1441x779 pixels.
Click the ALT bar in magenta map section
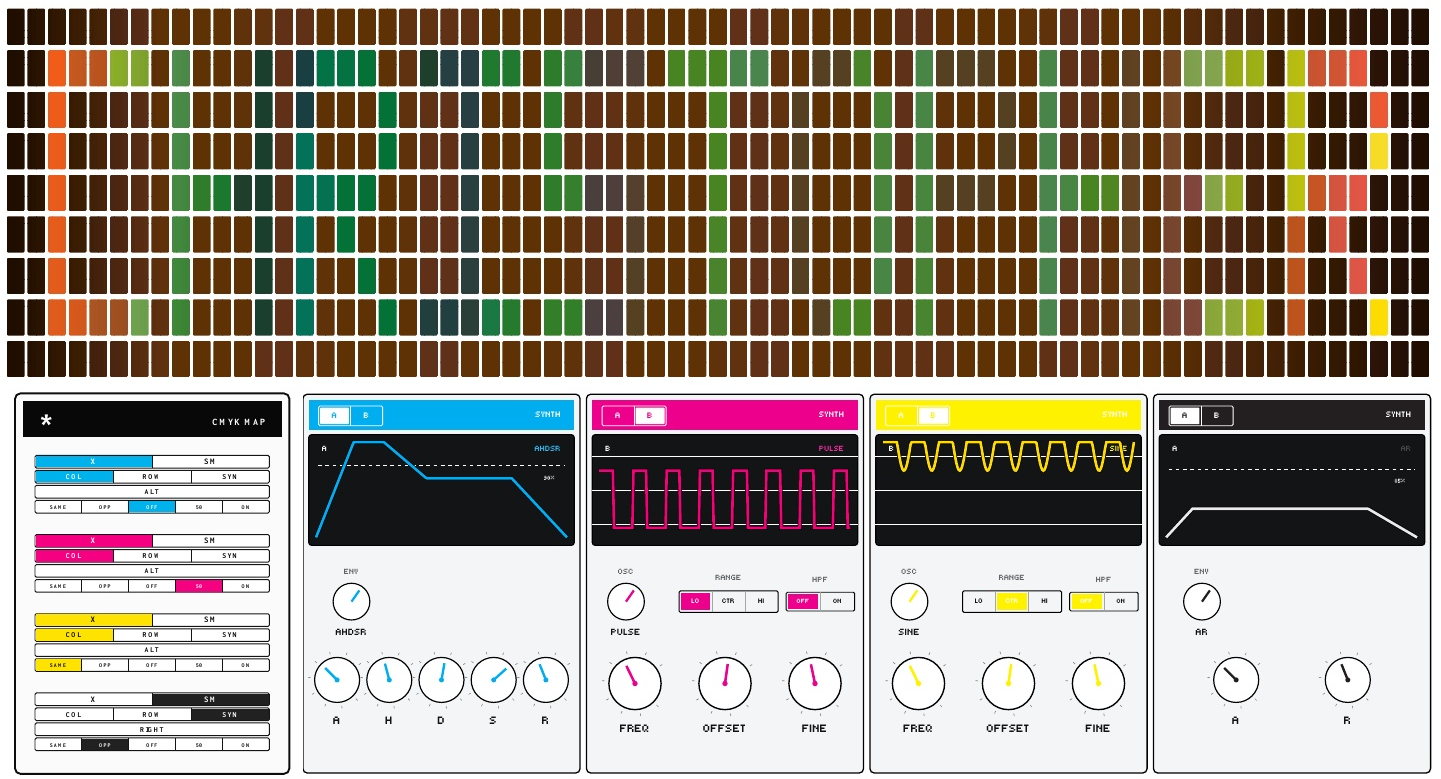click(x=152, y=571)
